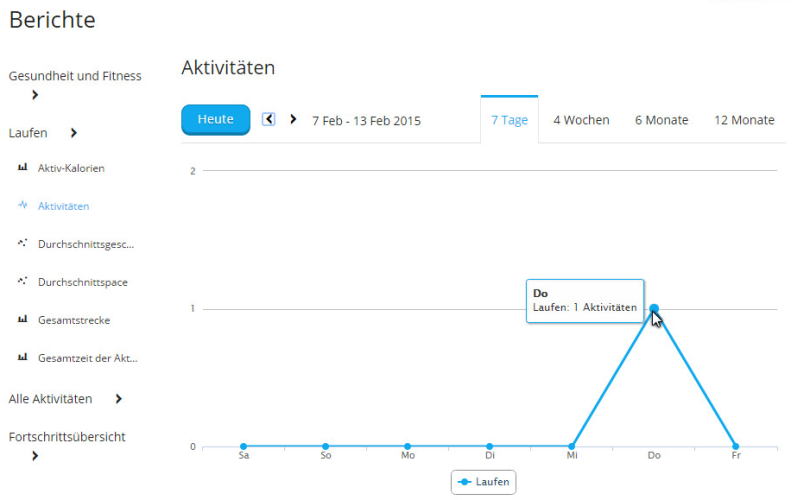The image size is (810, 500).
Task: Expand the Alle Aktivitäten section
Action: click(118, 399)
